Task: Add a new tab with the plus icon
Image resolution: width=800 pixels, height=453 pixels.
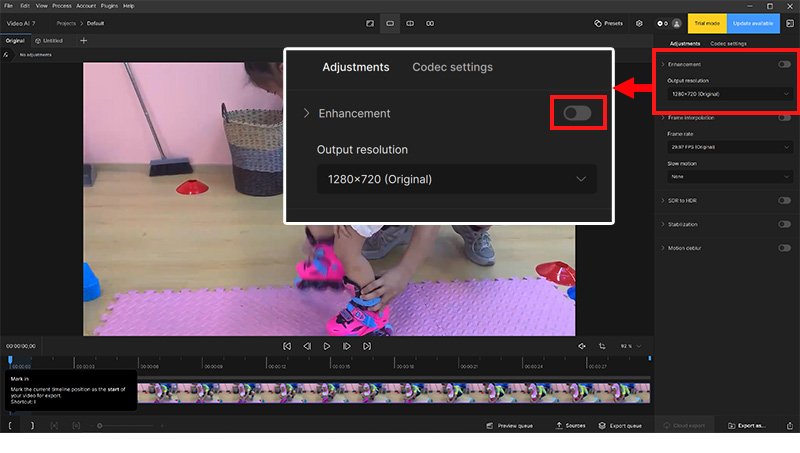Action: click(x=84, y=40)
